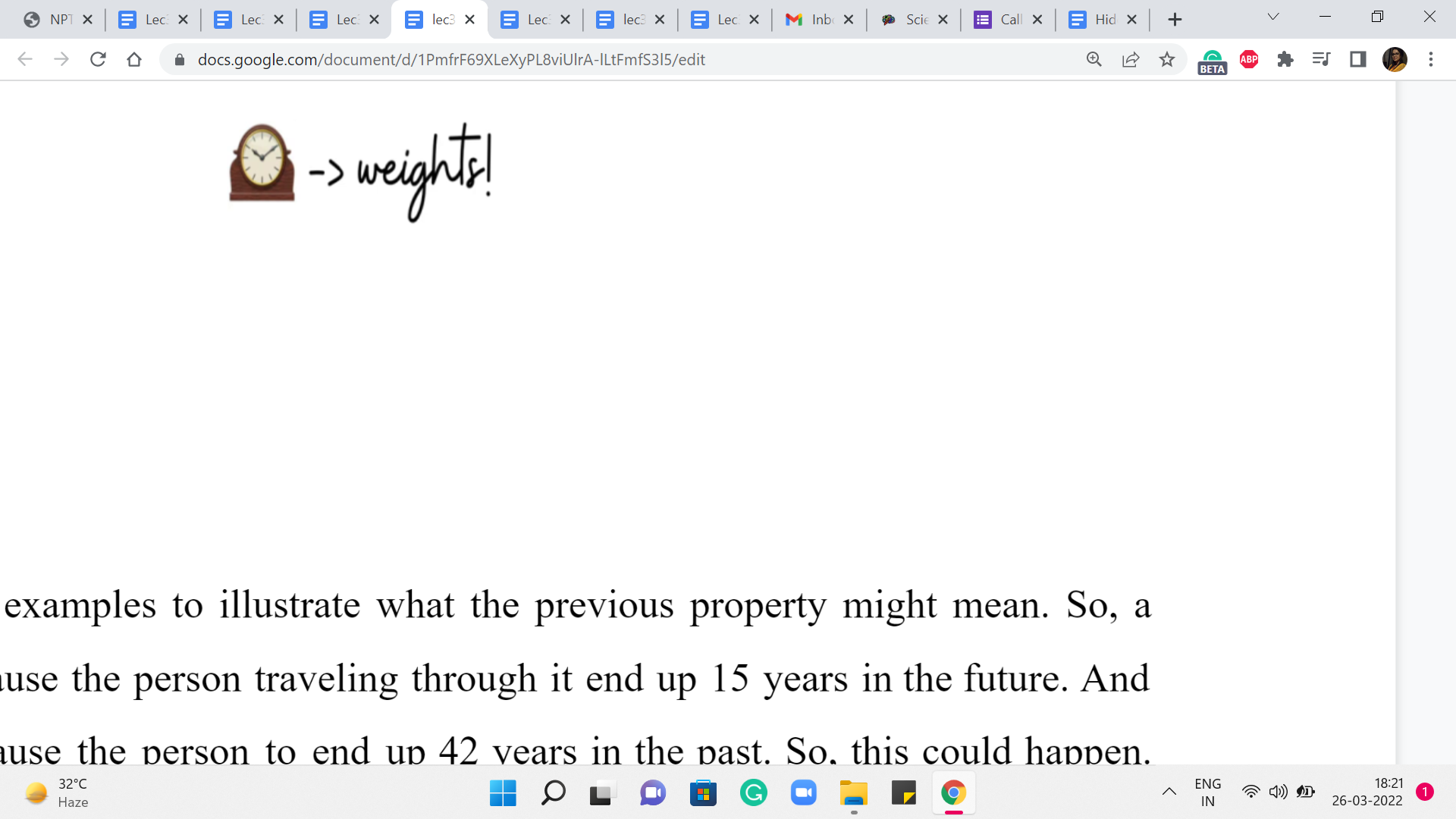Open Chrome three-dot menu
The height and width of the screenshot is (819, 1456).
(1431, 59)
